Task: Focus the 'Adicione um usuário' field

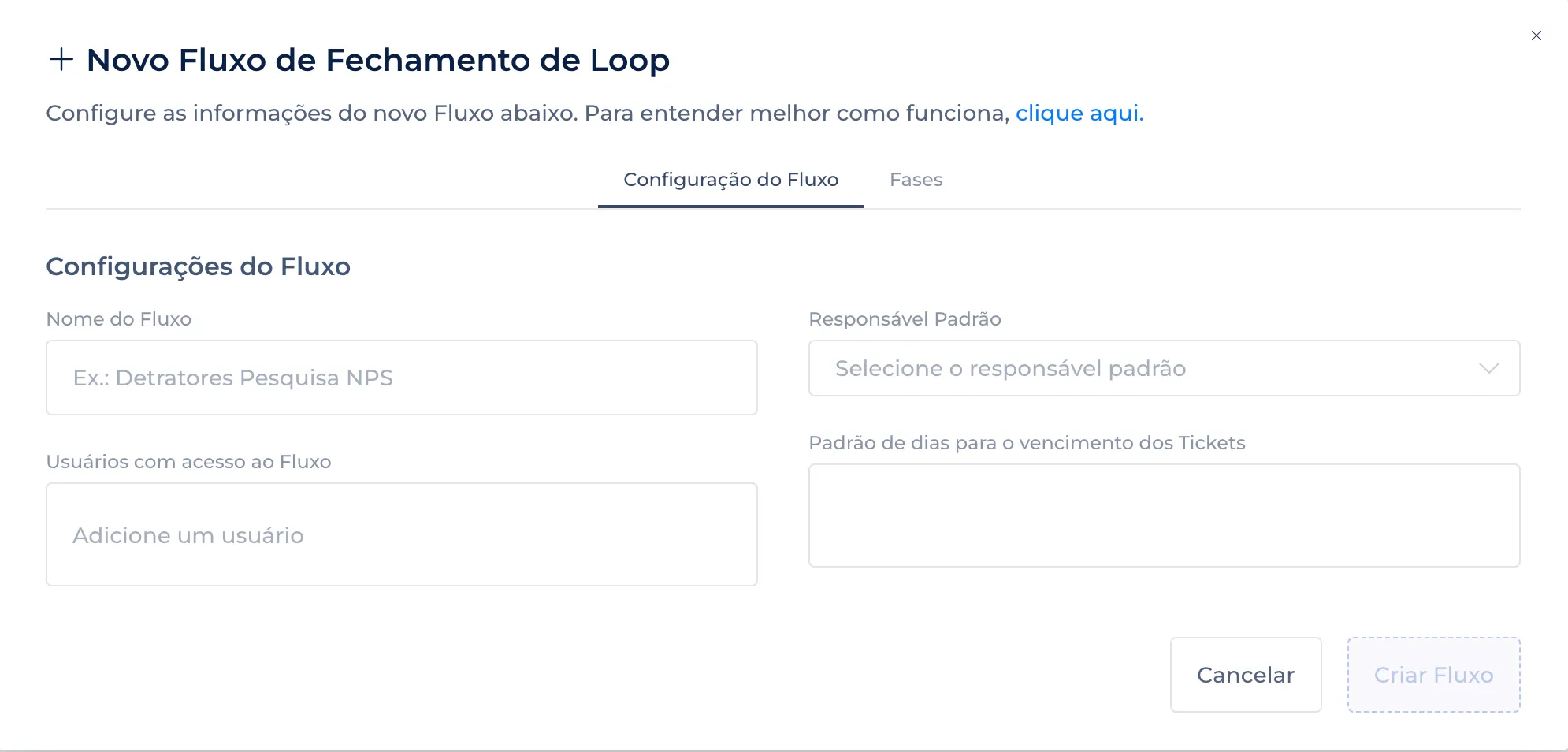Action: 401,534
